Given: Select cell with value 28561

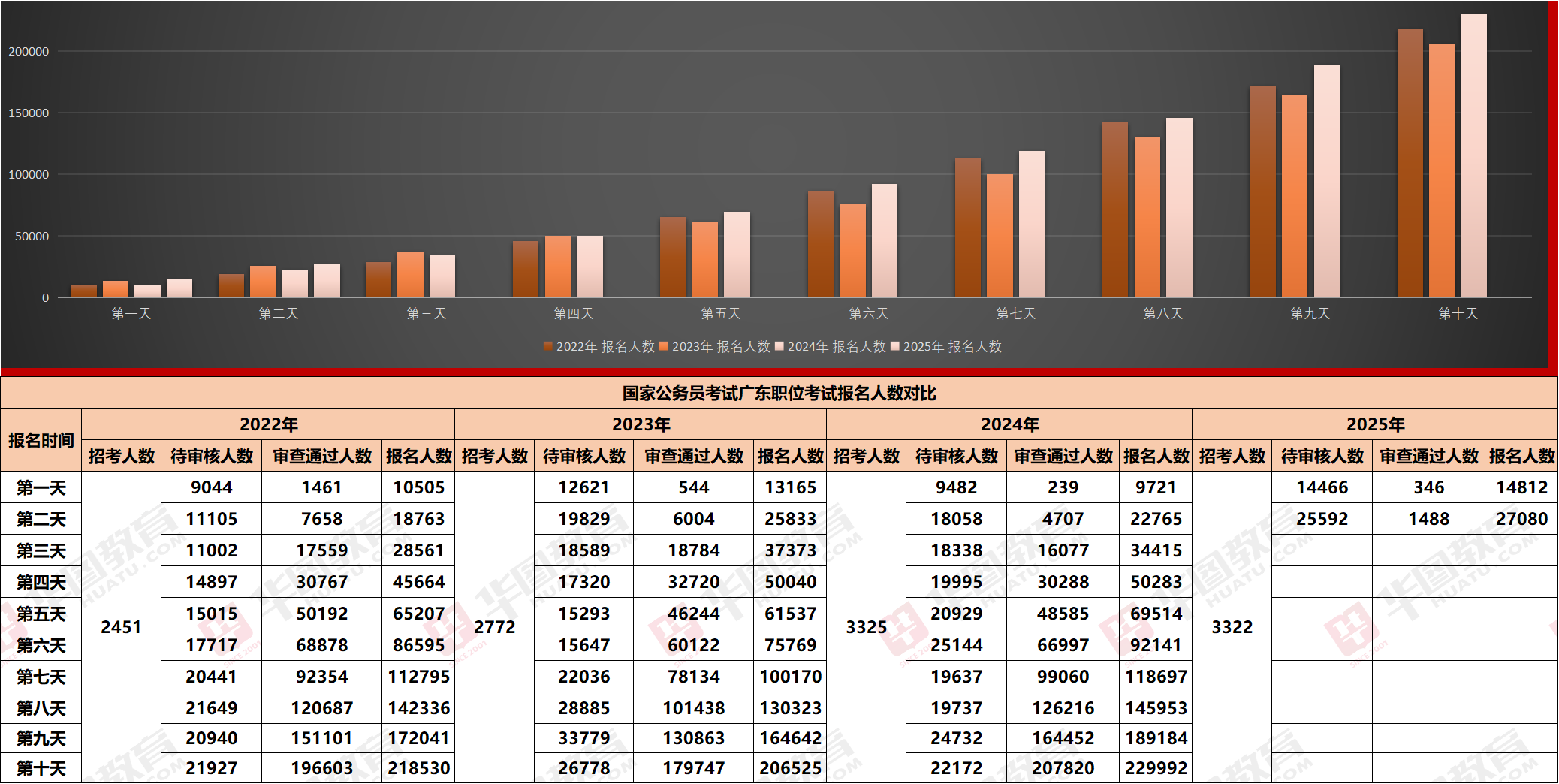Looking at the screenshot, I should click(418, 550).
